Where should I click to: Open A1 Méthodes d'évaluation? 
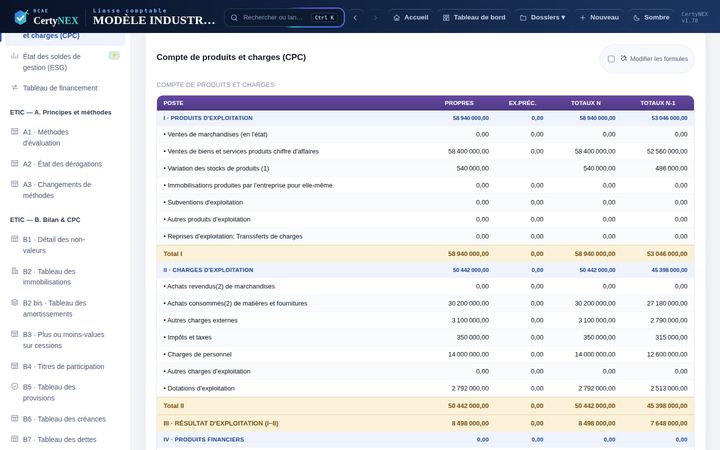pyautogui.click(x=65, y=137)
